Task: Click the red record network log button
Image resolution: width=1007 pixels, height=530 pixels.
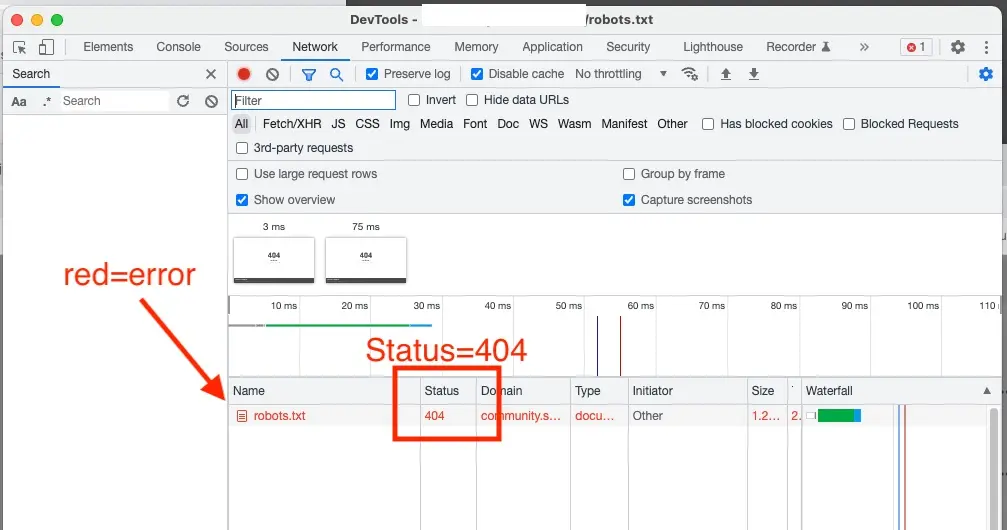Action: pos(244,74)
